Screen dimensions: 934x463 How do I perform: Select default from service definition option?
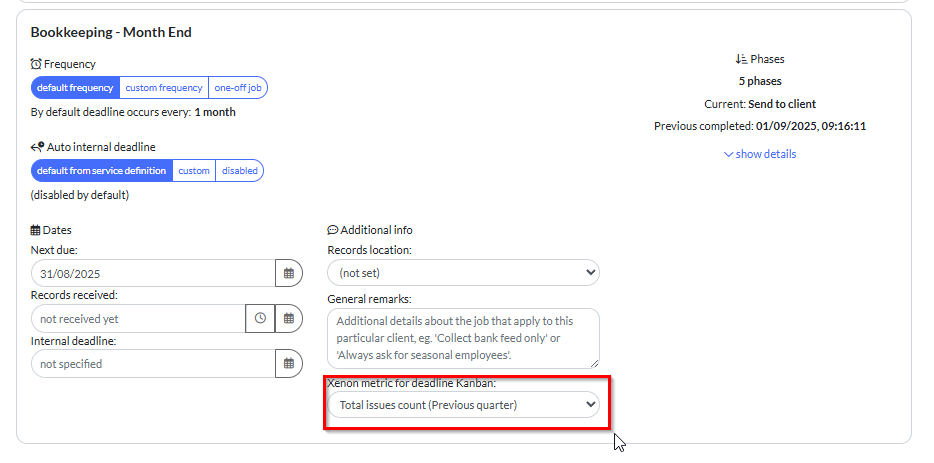pyautogui.click(x=101, y=171)
